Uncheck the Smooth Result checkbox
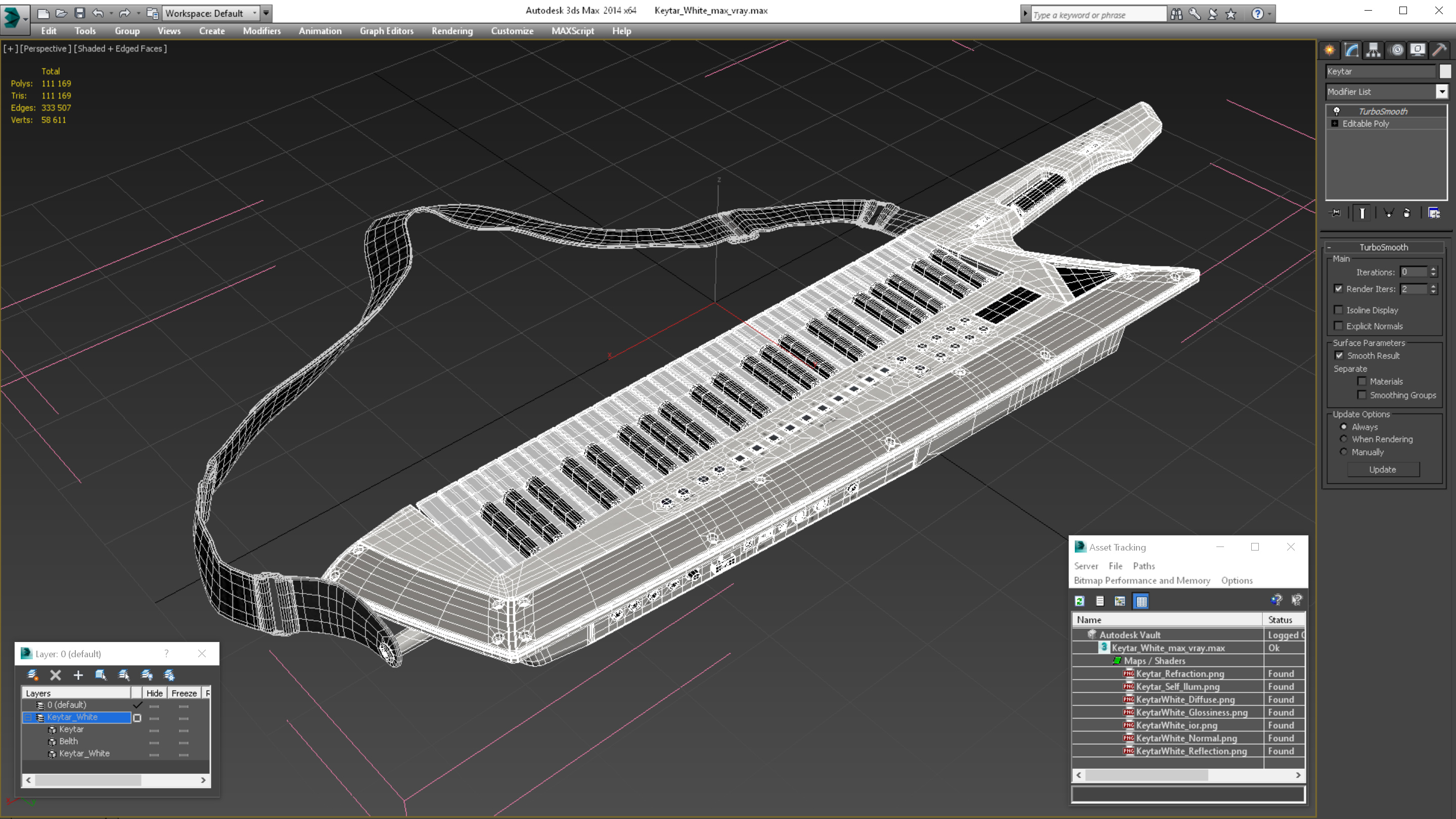The height and width of the screenshot is (819, 1456). tap(1339, 355)
